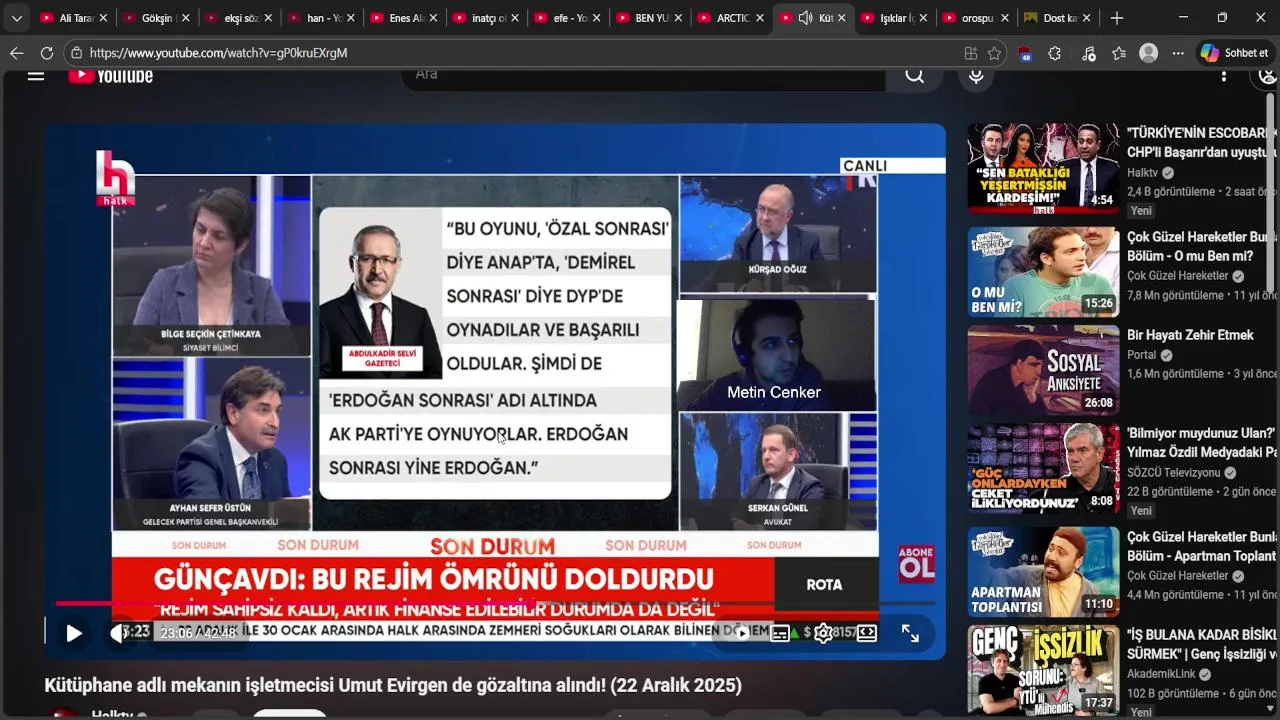Turn on subtitles with the captions icon
This screenshot has width=1280, height=720.
click(781, 633)
